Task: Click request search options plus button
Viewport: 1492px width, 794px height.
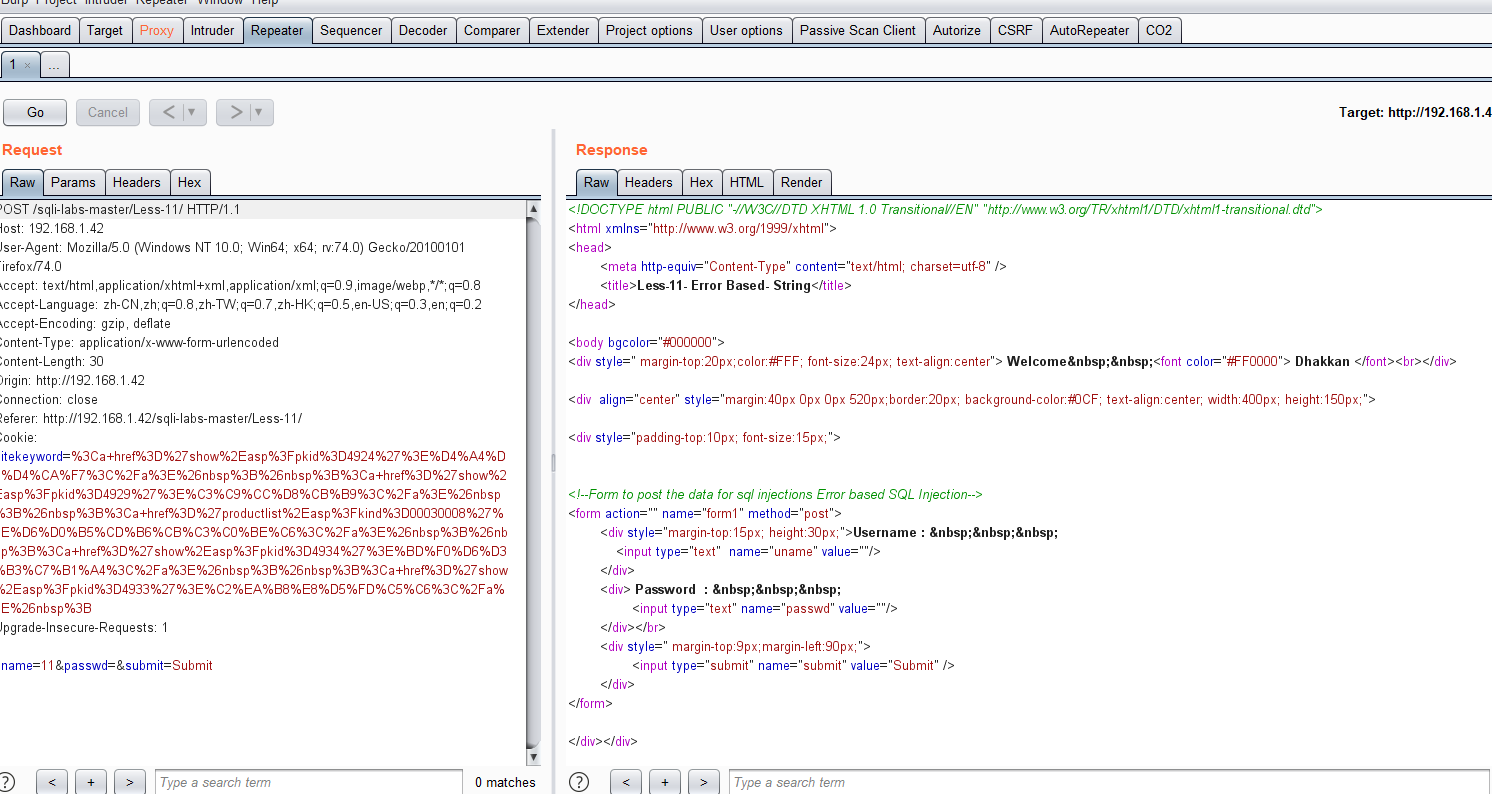Action: 90,782
